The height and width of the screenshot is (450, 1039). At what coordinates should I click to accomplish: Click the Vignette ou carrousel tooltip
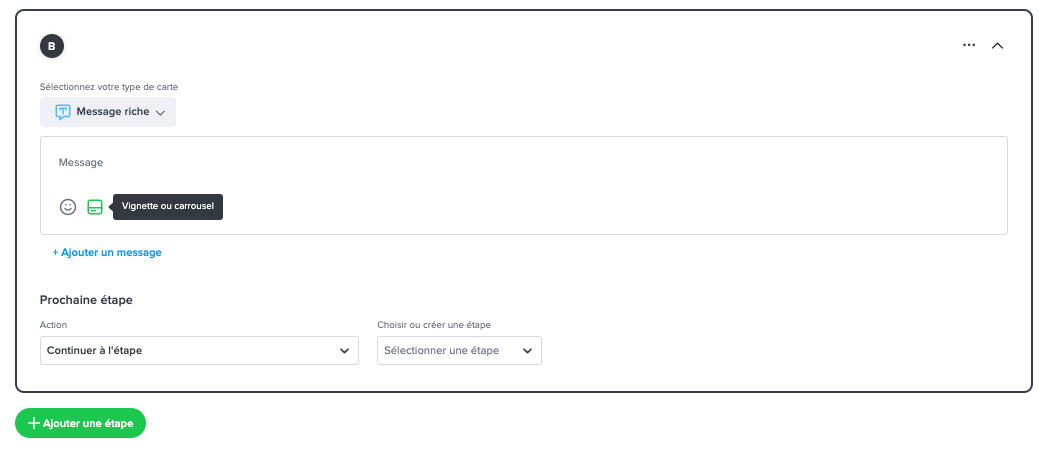tap(168, 207)
